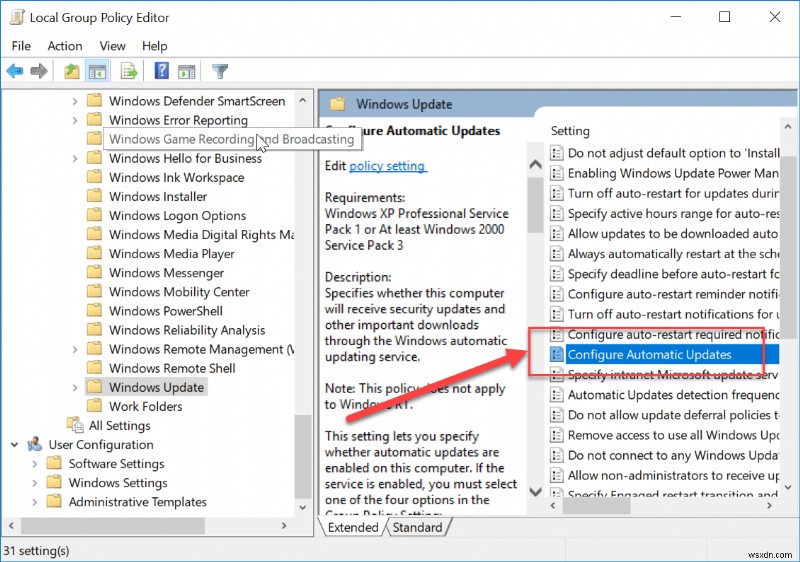The width and height of the screenshot is (800, 562).
Task: Click the Setting column header
Action: 570,131
